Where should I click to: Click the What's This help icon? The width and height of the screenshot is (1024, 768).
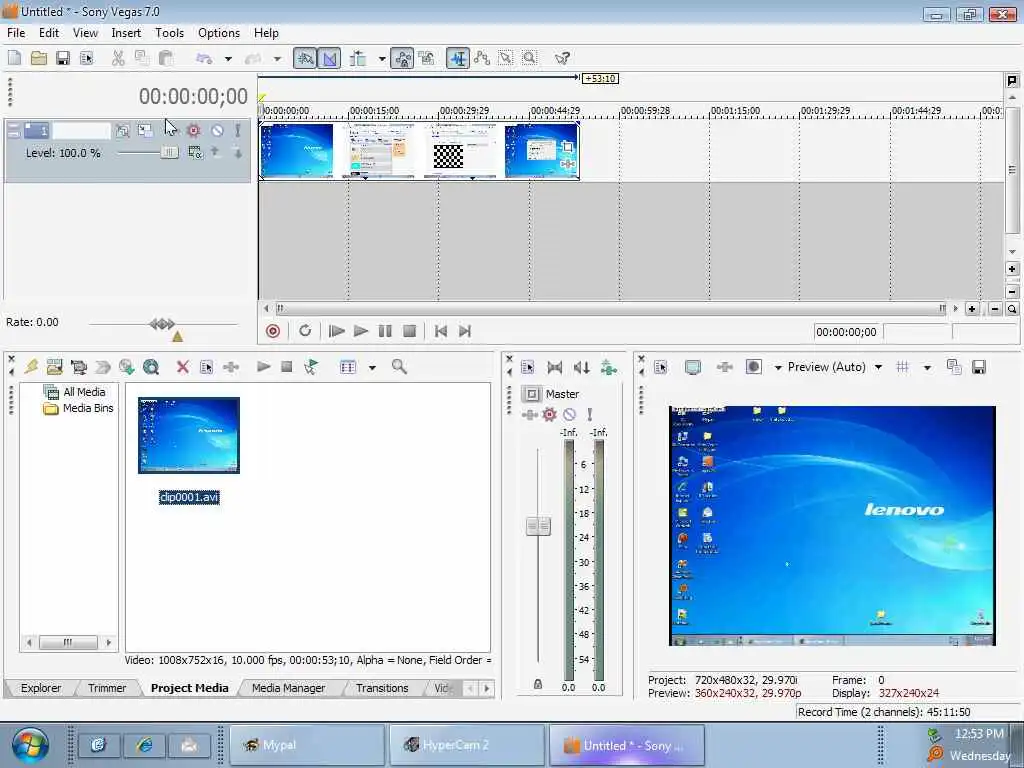[562, 58]
